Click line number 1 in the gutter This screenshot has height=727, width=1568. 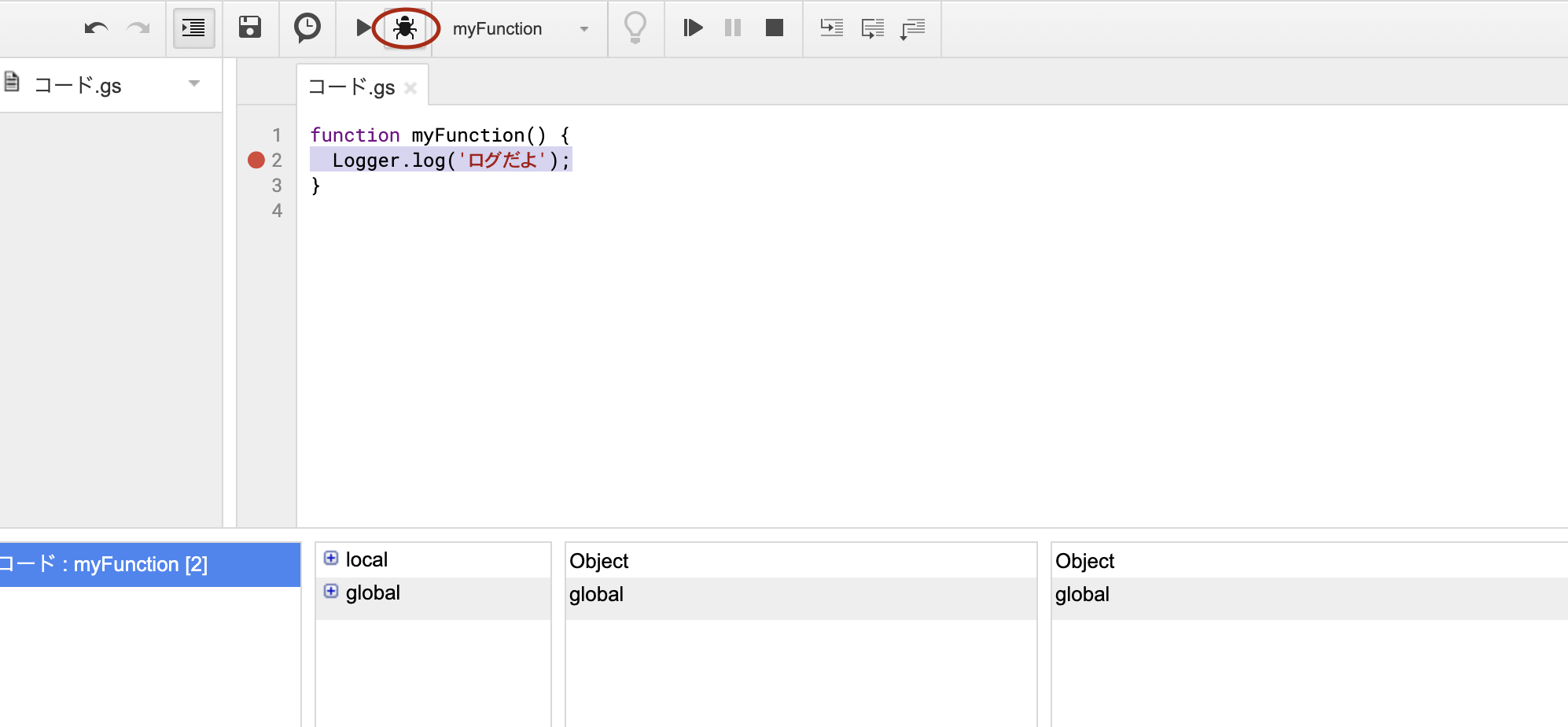pos(277,135)
